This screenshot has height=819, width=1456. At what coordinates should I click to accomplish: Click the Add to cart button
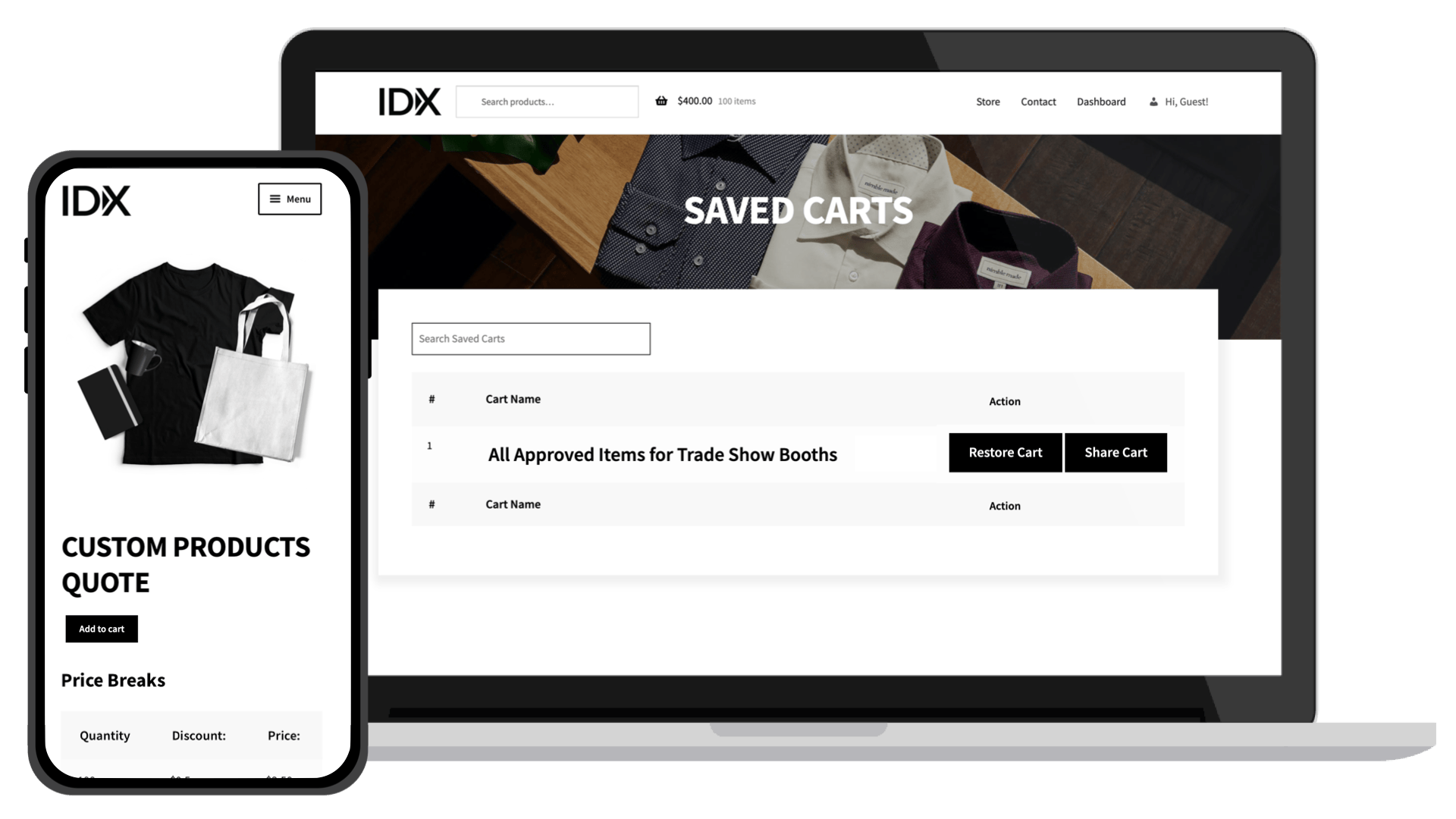tap(101, 628)
